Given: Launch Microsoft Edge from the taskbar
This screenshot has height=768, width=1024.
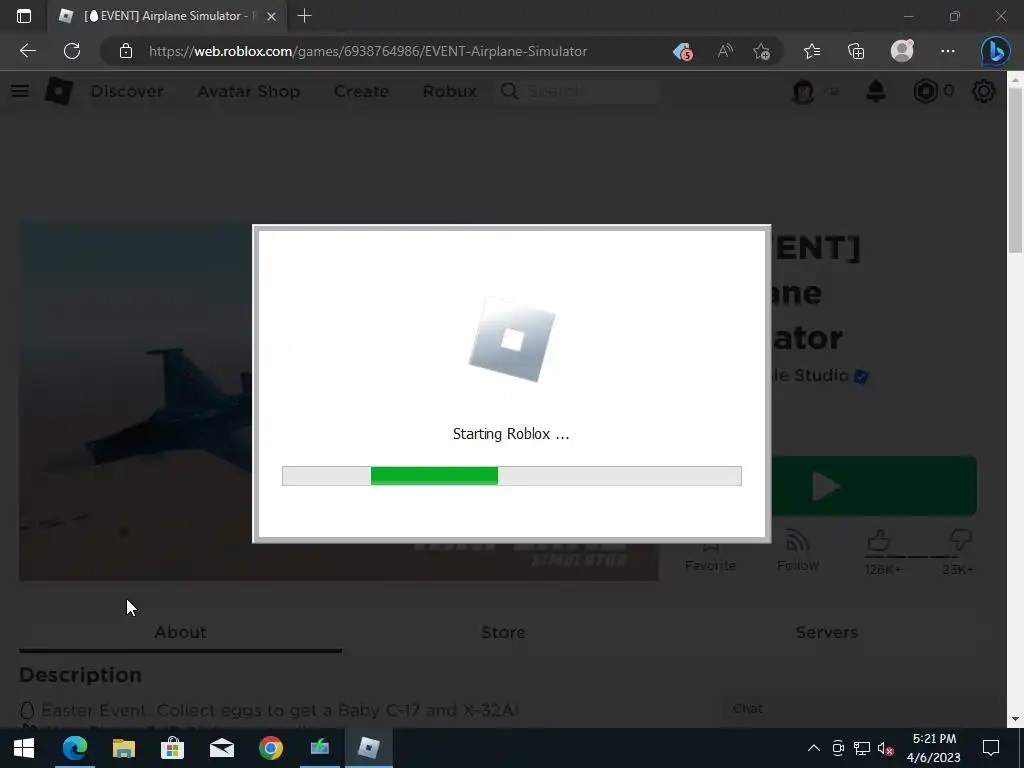Looking at the screenshot, I should (74, 748).
